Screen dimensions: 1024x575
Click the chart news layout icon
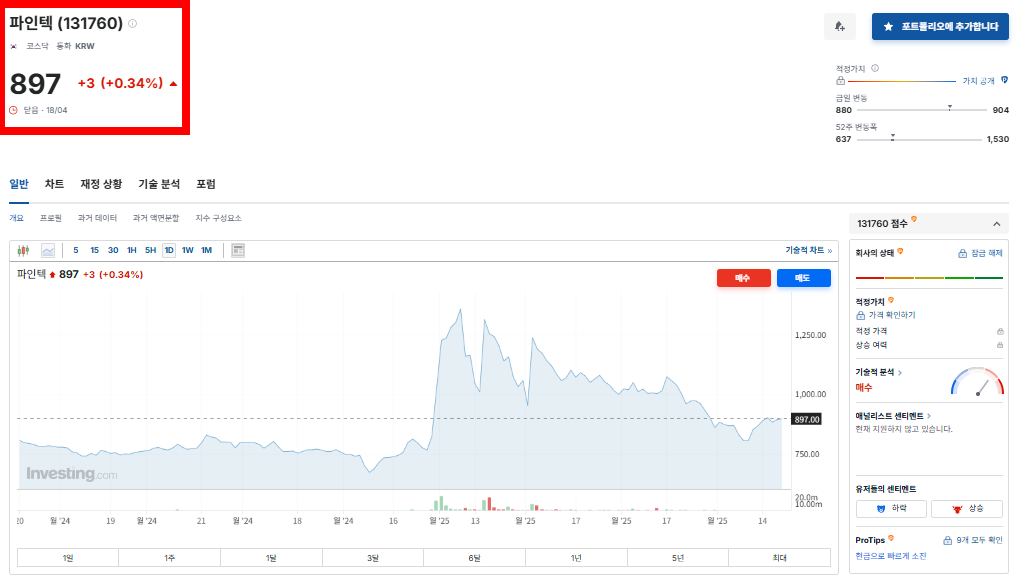point(238,250)
